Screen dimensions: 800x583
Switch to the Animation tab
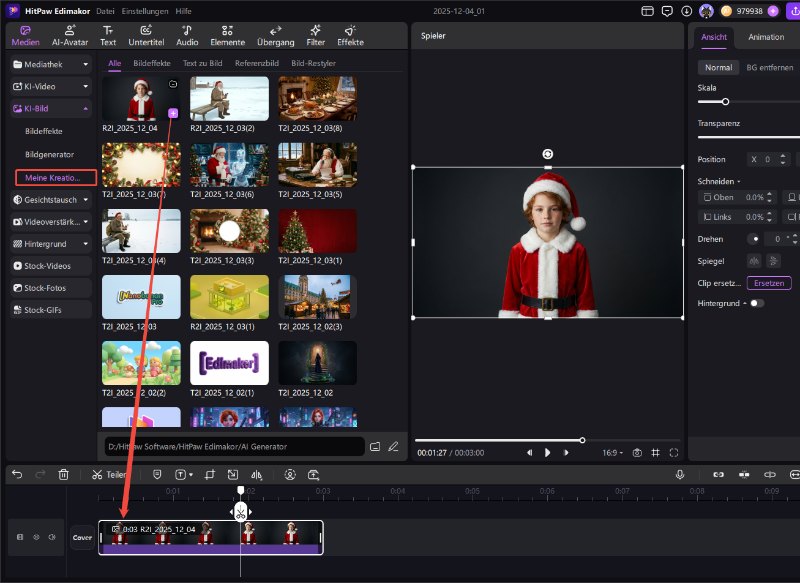tap(766, 37)
